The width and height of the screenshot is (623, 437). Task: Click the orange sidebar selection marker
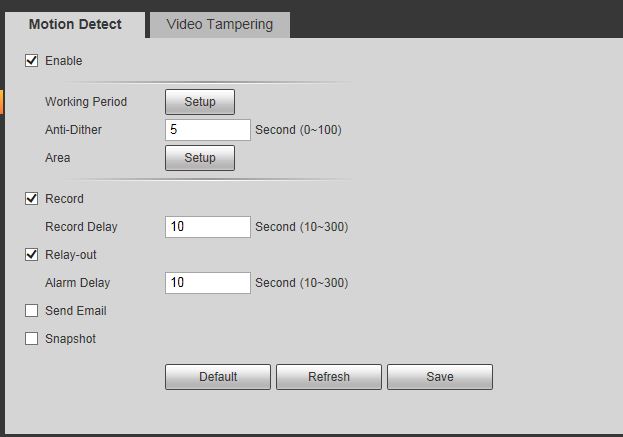[2, 102]
